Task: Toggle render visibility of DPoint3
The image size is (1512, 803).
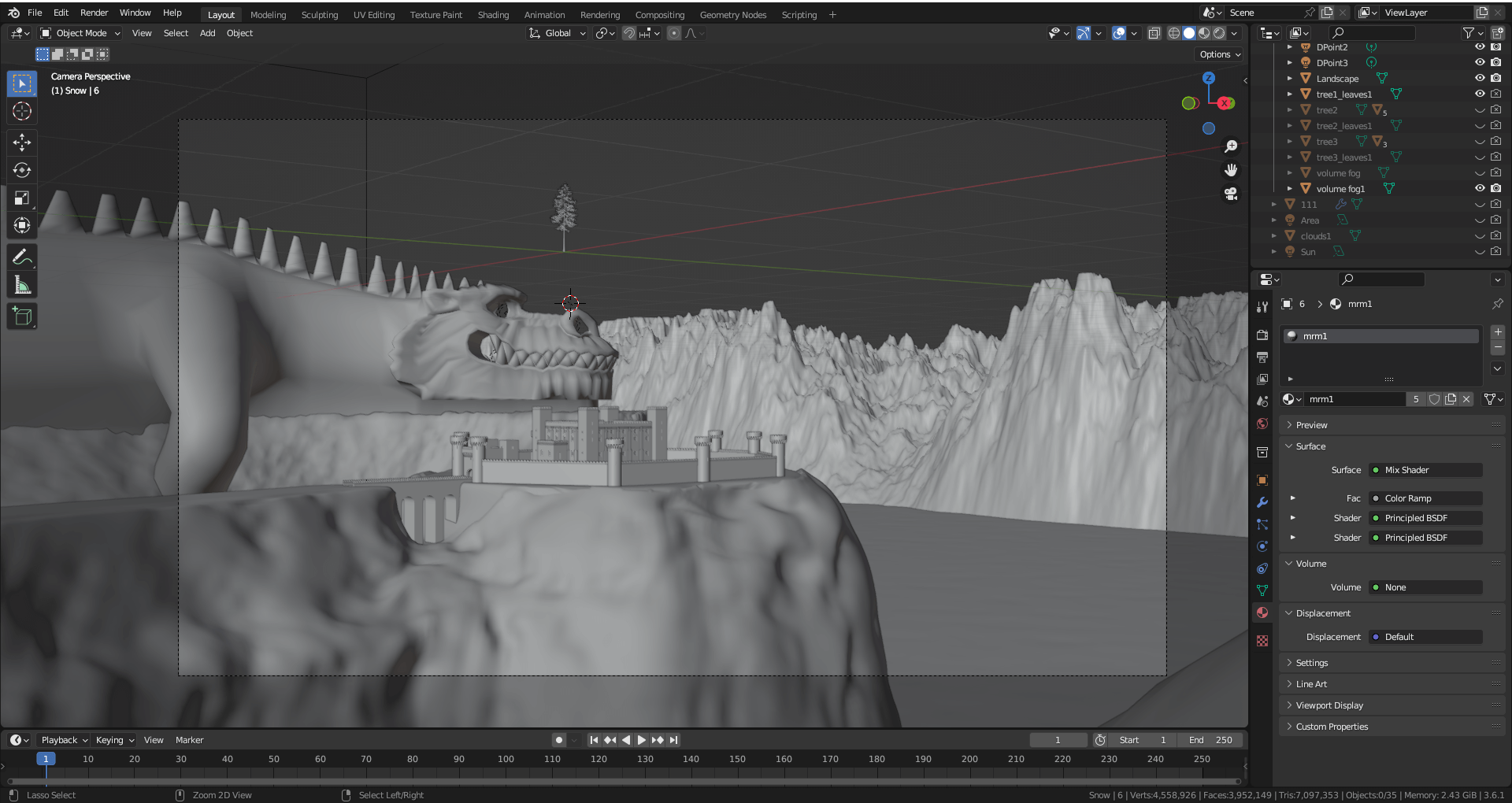Action: 1495,63
